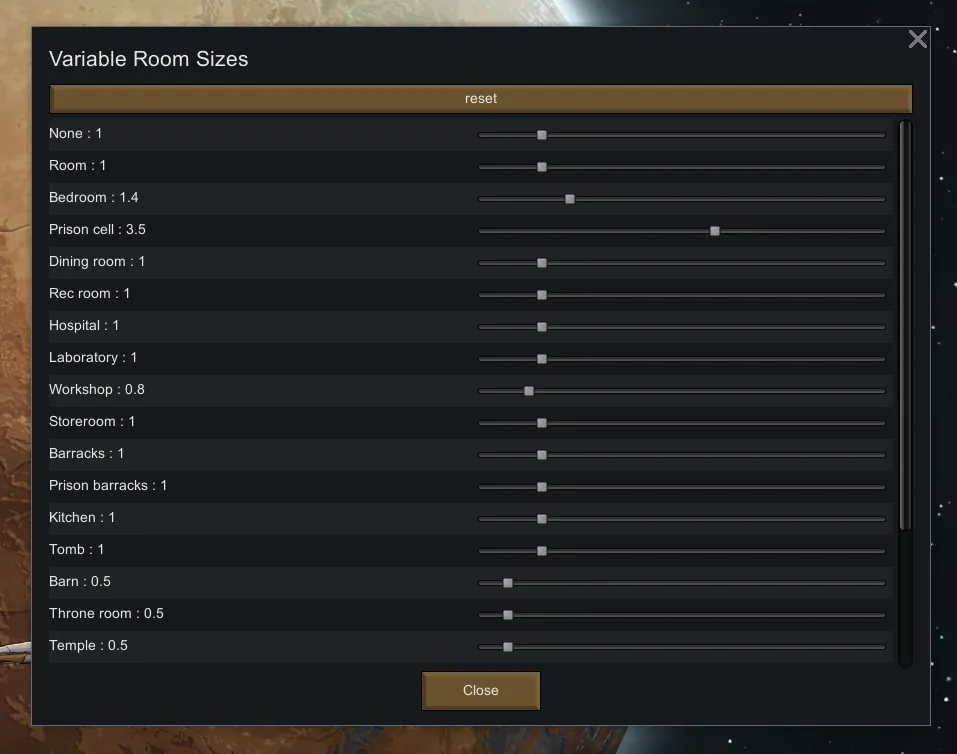The image size is (957, 754).
Task: Click the Tomb slider handle
Action: pyautogui.click(x=542, y=551)
